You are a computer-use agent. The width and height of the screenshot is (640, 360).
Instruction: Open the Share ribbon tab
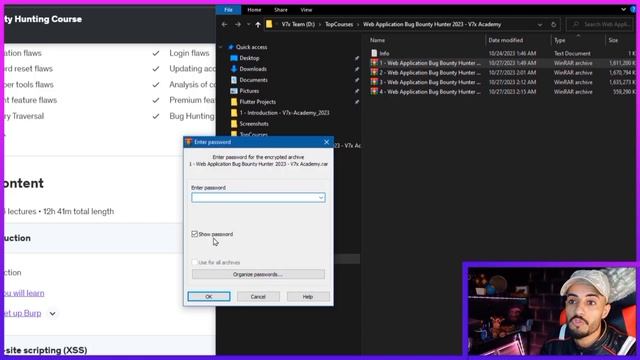click(281, 10)
